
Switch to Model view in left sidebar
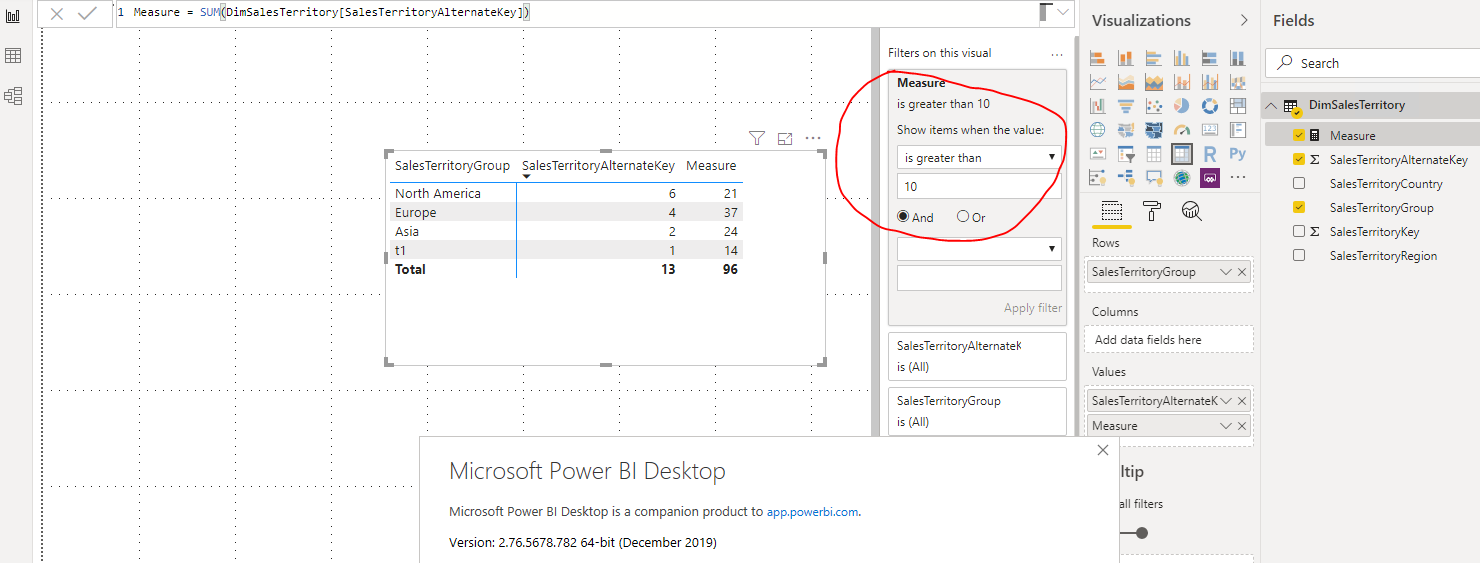[x=13, y=96]
